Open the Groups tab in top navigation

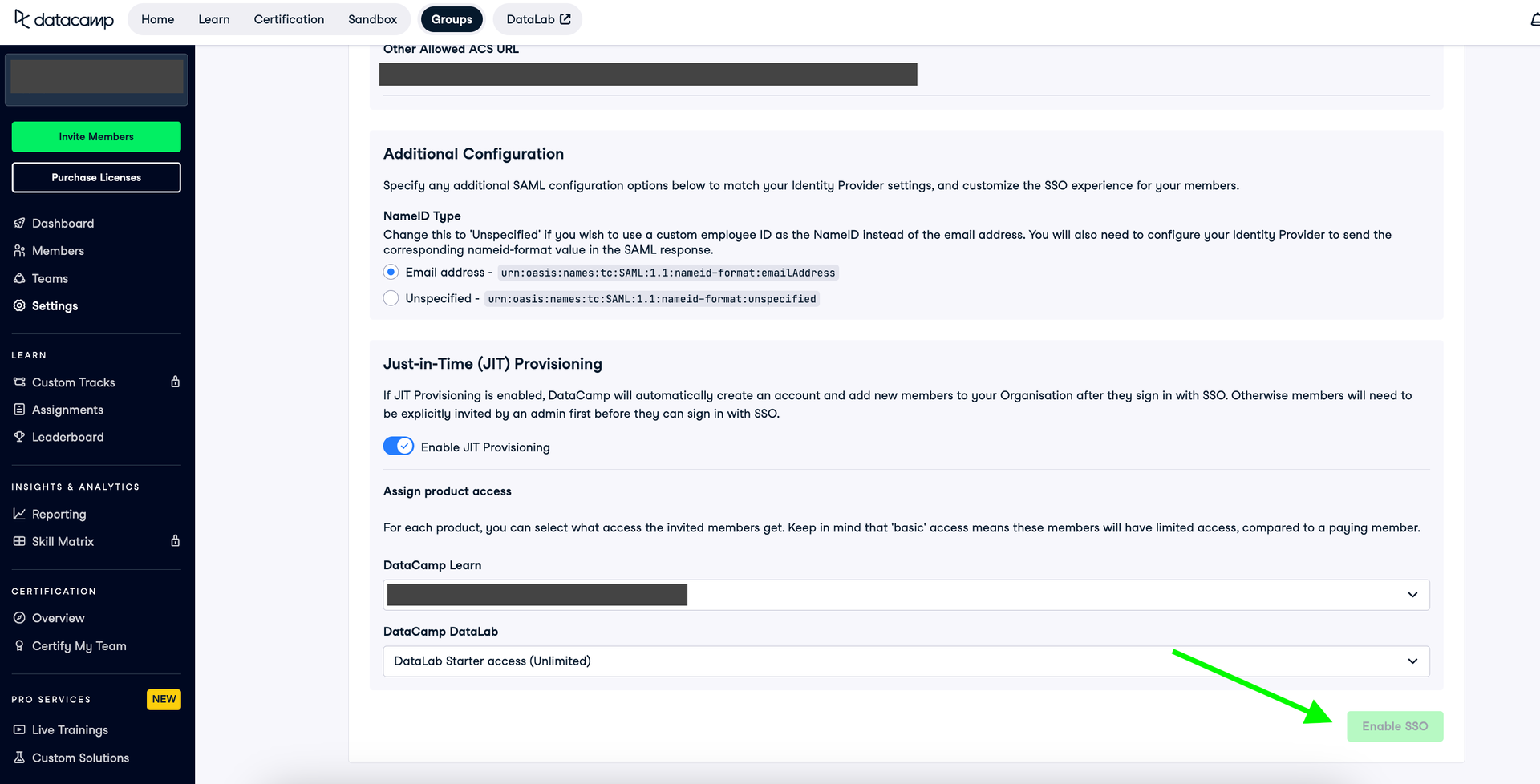click(452, 19)
